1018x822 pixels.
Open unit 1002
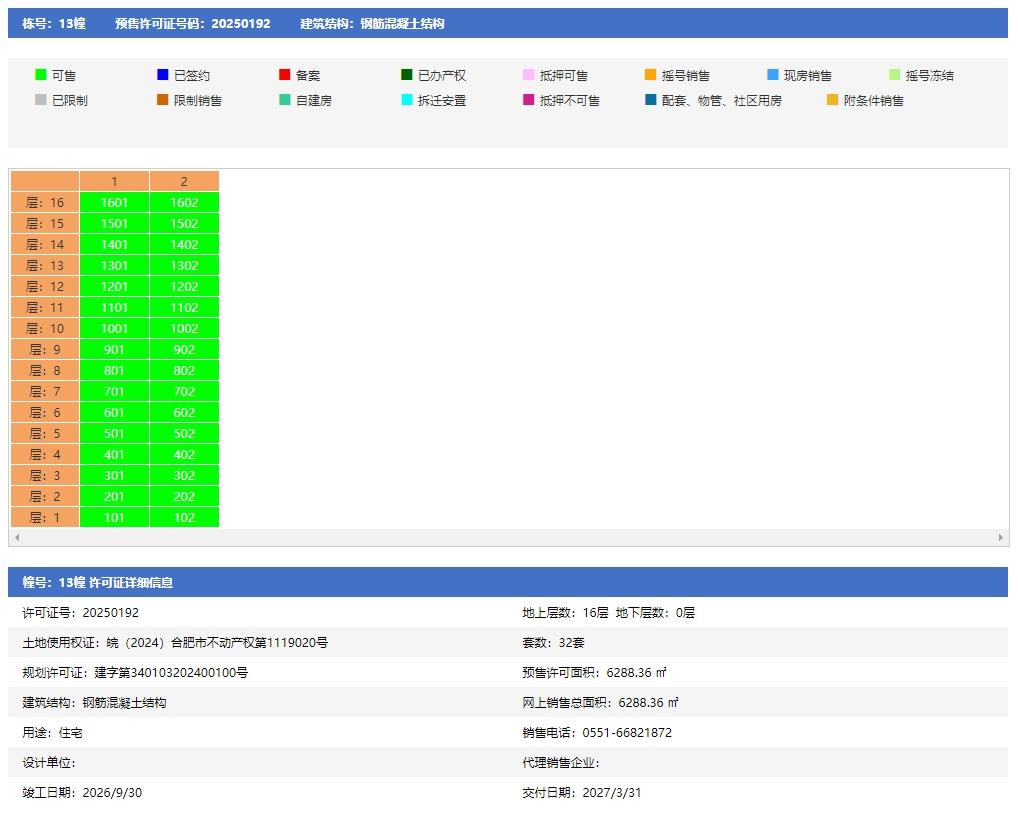pos(184,329)
